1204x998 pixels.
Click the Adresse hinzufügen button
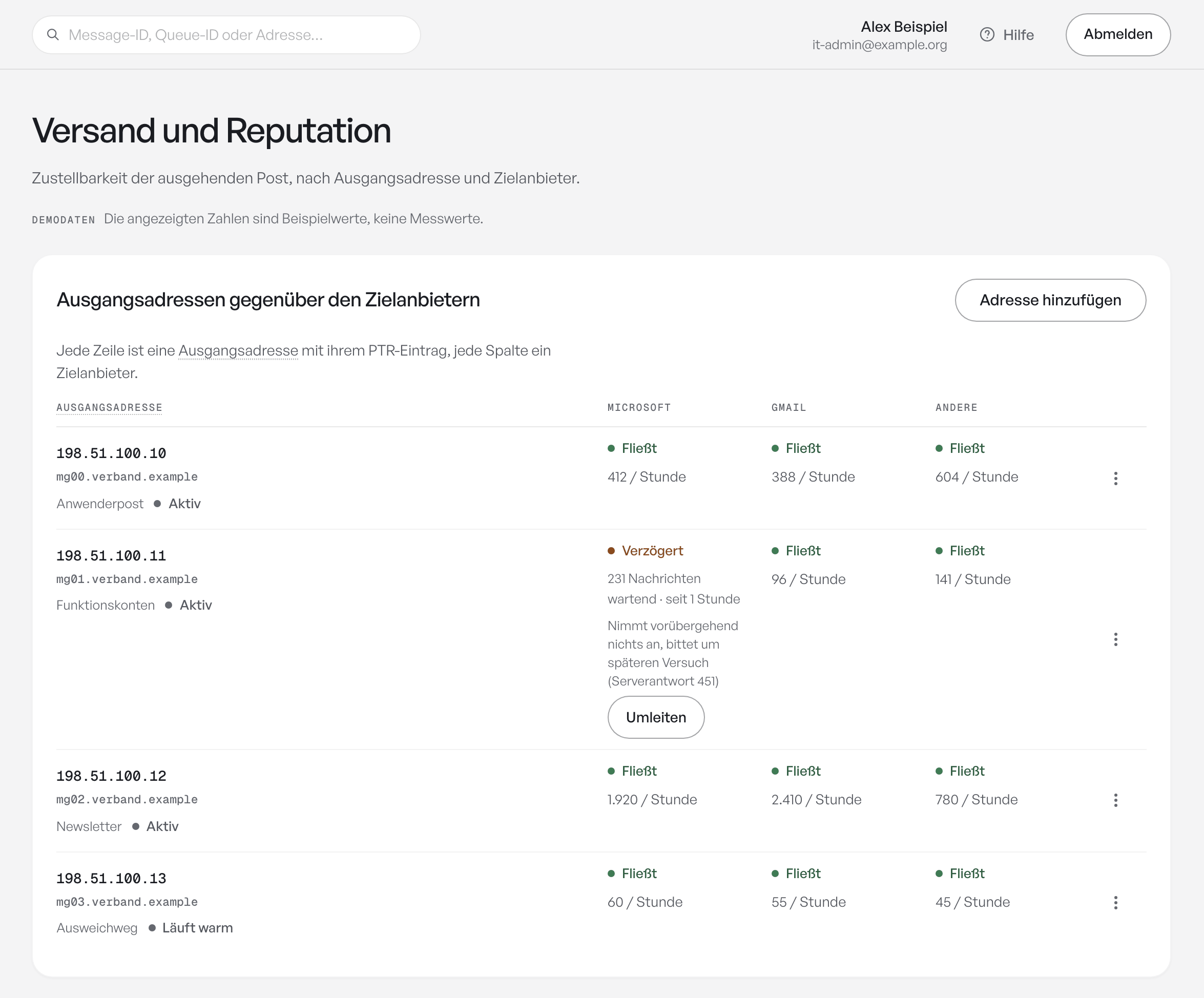coord(1050,300)
